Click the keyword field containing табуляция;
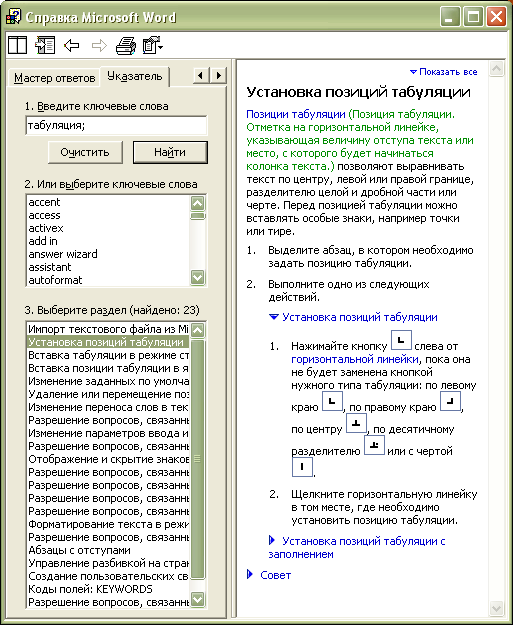Viewport: 513px width, 625px height. [x=116, y=126]
